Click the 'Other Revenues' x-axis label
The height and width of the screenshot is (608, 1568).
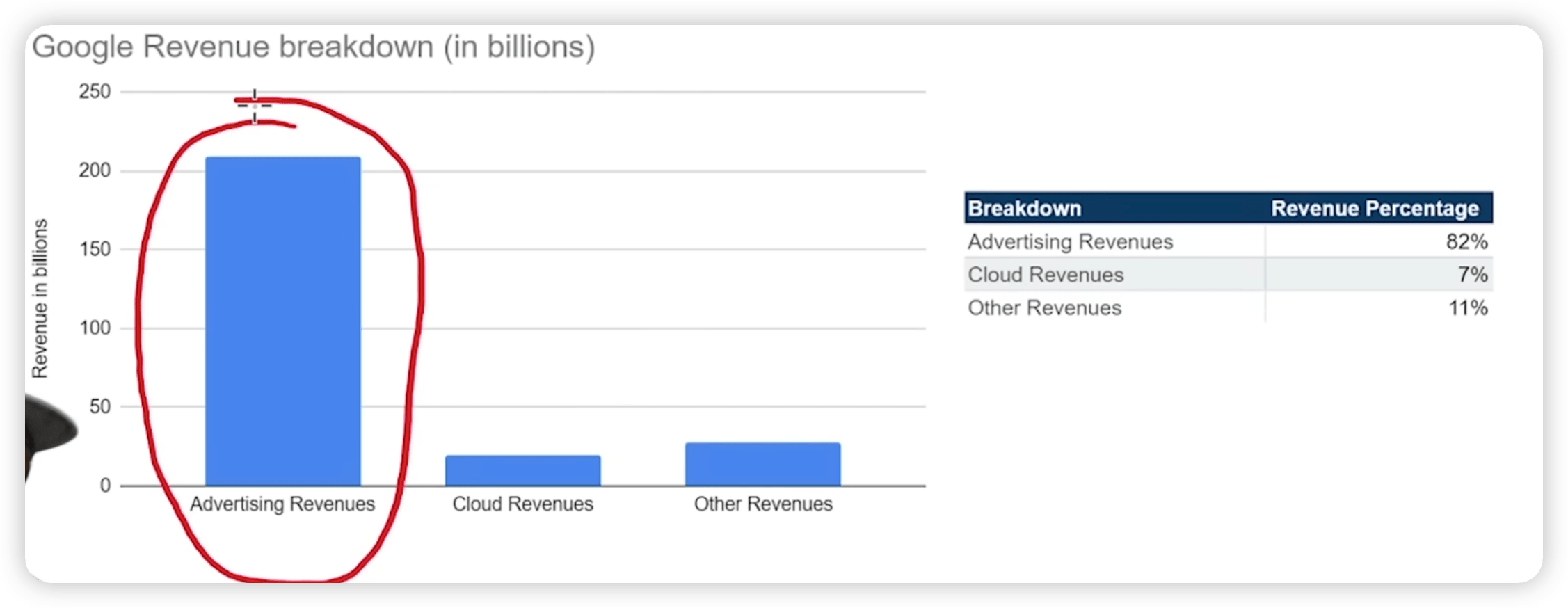763,504
